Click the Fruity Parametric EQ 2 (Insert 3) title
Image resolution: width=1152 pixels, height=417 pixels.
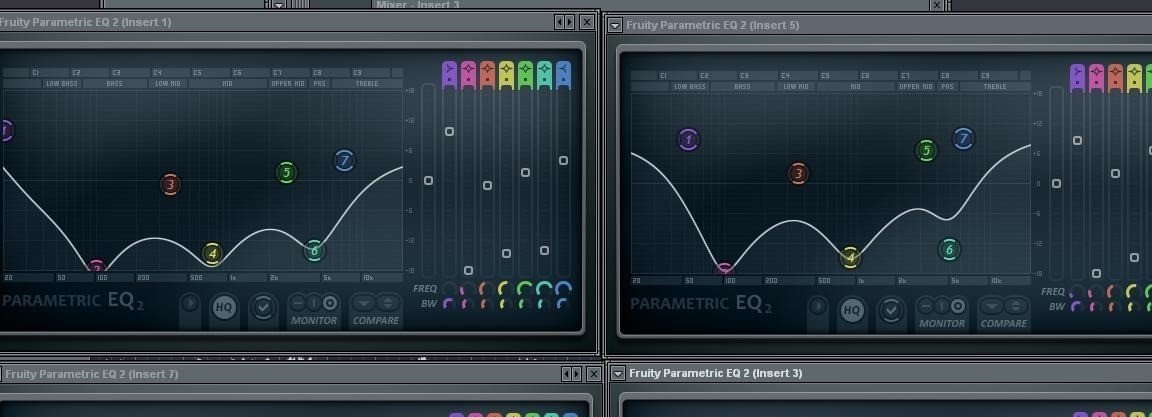tap(716, 373)
